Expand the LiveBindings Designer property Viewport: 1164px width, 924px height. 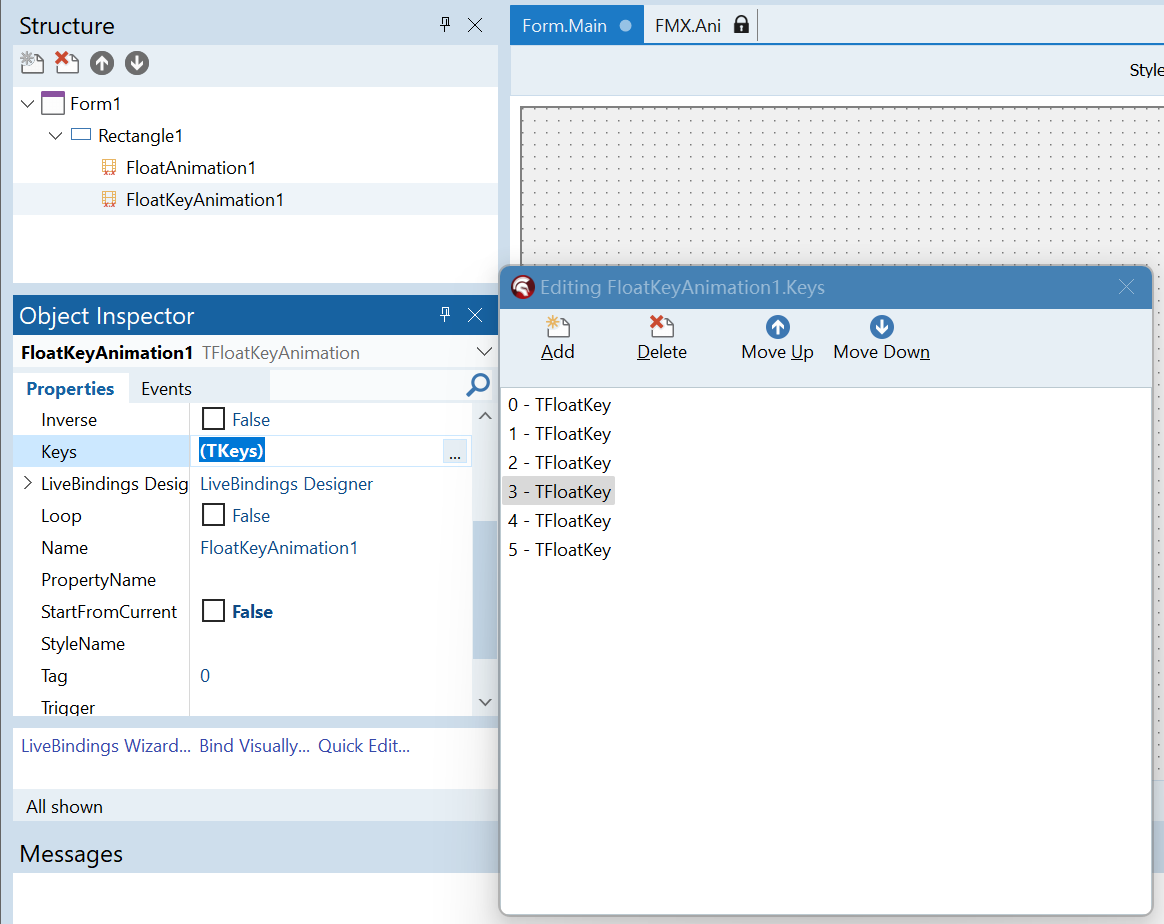click(27, 484)
